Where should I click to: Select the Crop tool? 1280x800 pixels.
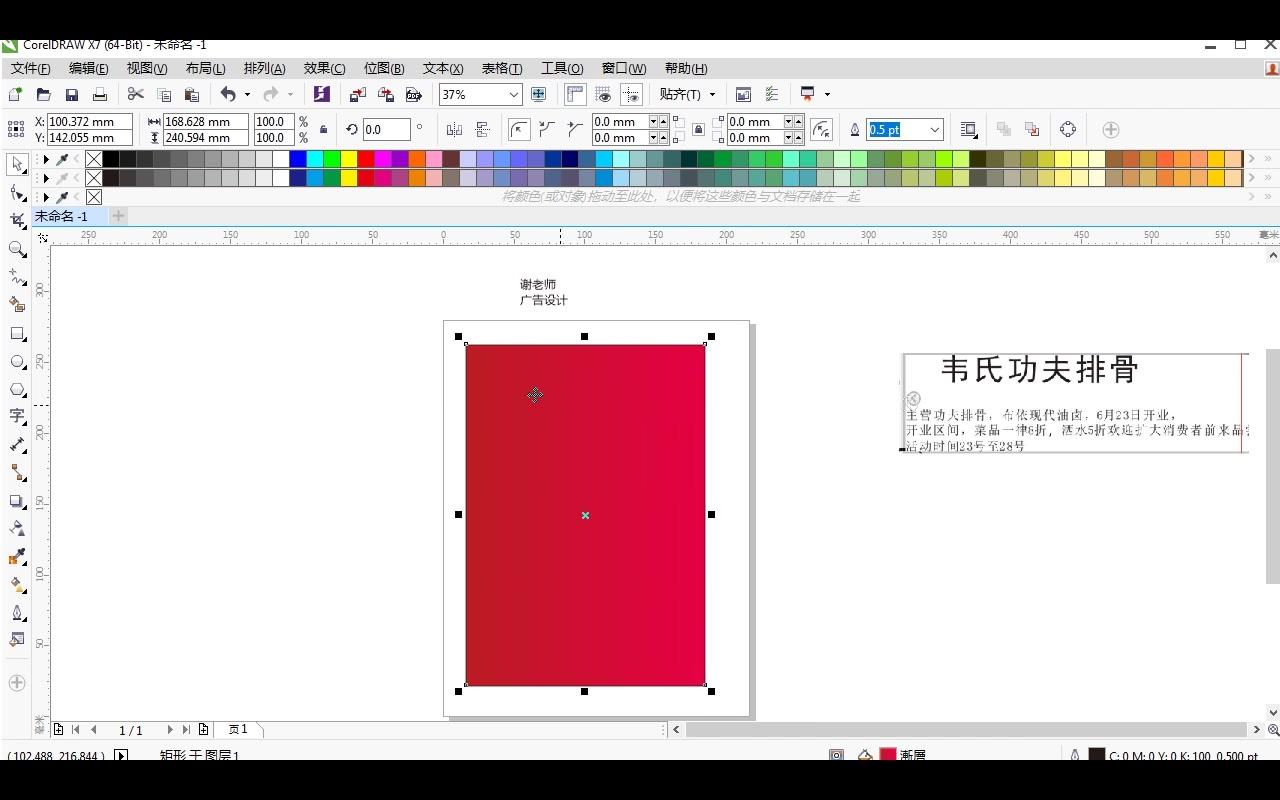coord(16,220)
